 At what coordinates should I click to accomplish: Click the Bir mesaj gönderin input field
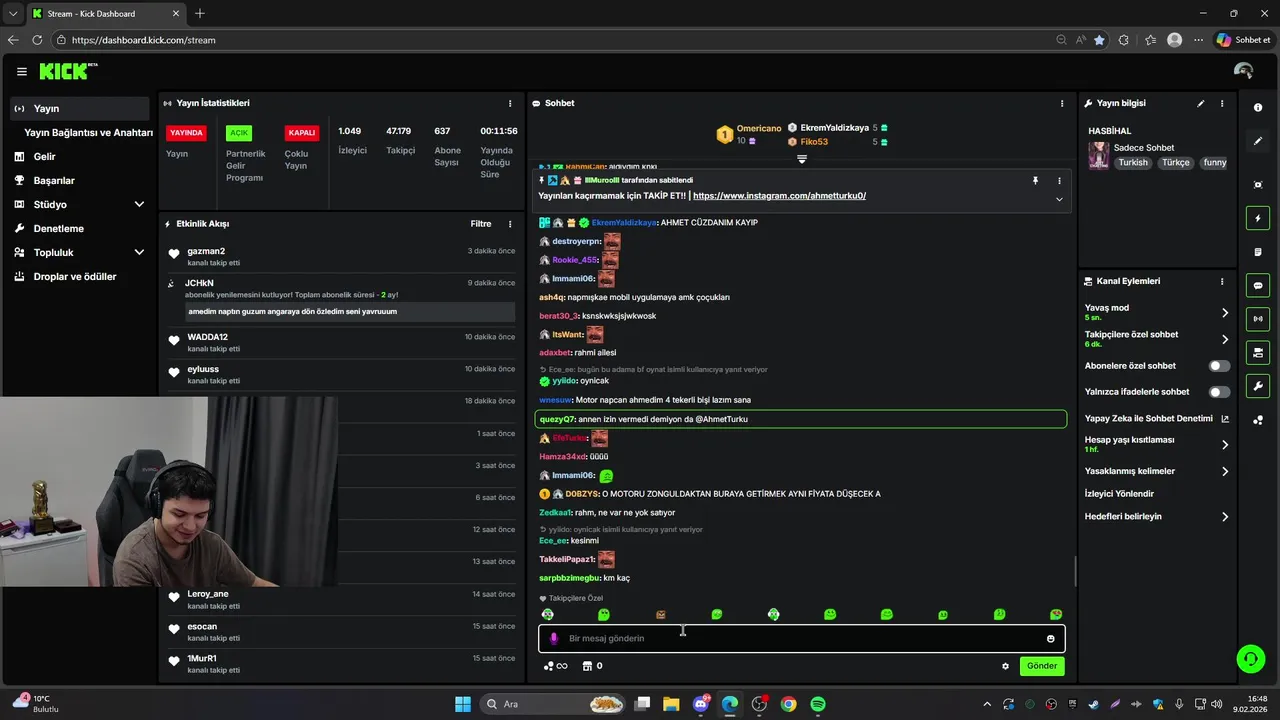coord(802,639)
